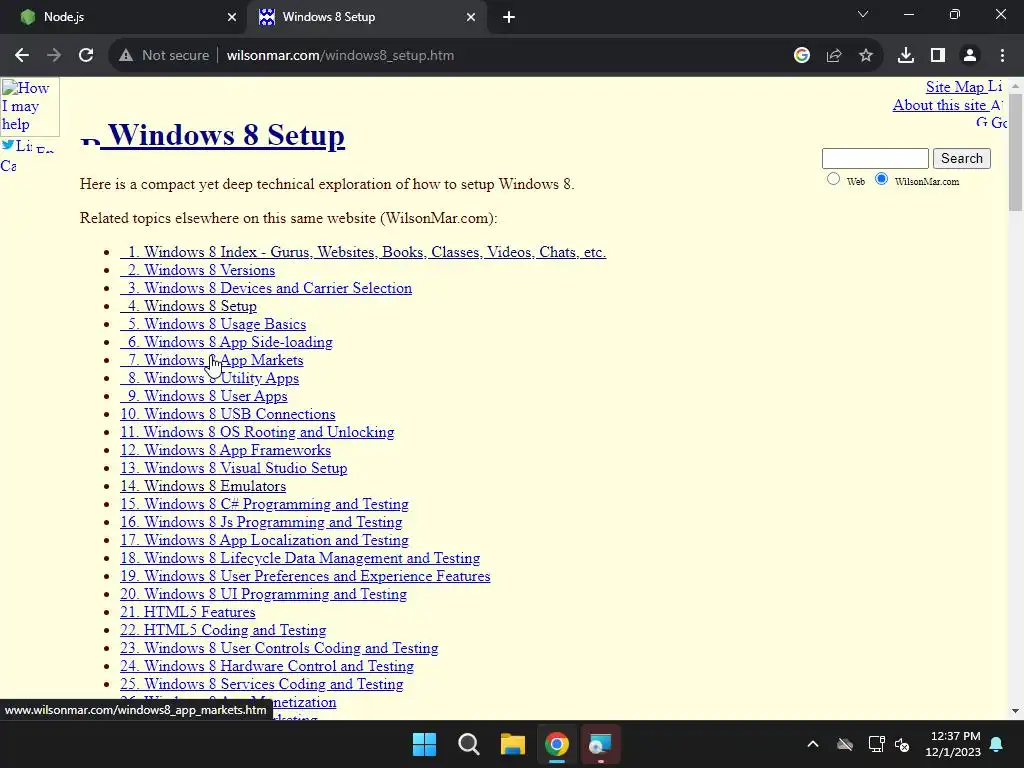Open 8. Windows 8 Utility Apps
Screen dimensions: 1024x768
click(x=210, y=378)
